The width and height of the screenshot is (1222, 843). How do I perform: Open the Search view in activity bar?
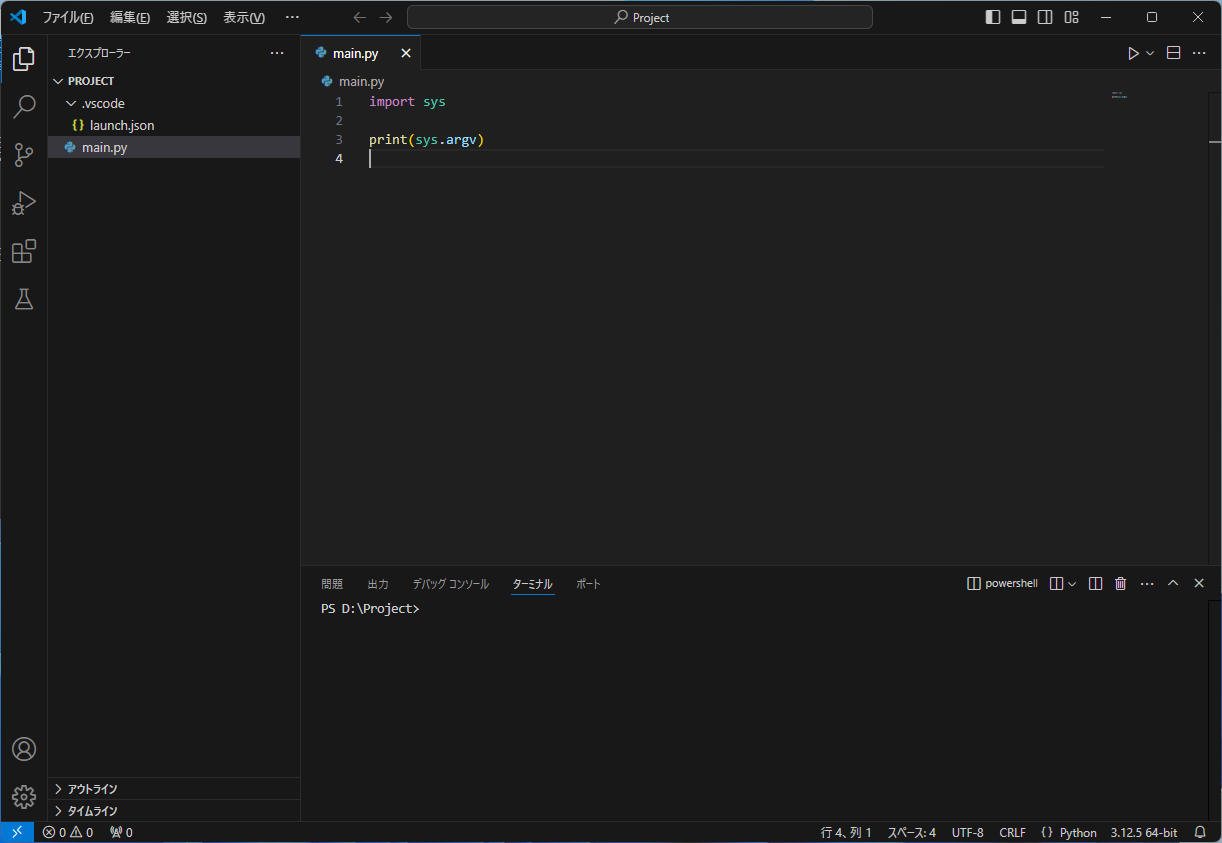tap(23, 107)
